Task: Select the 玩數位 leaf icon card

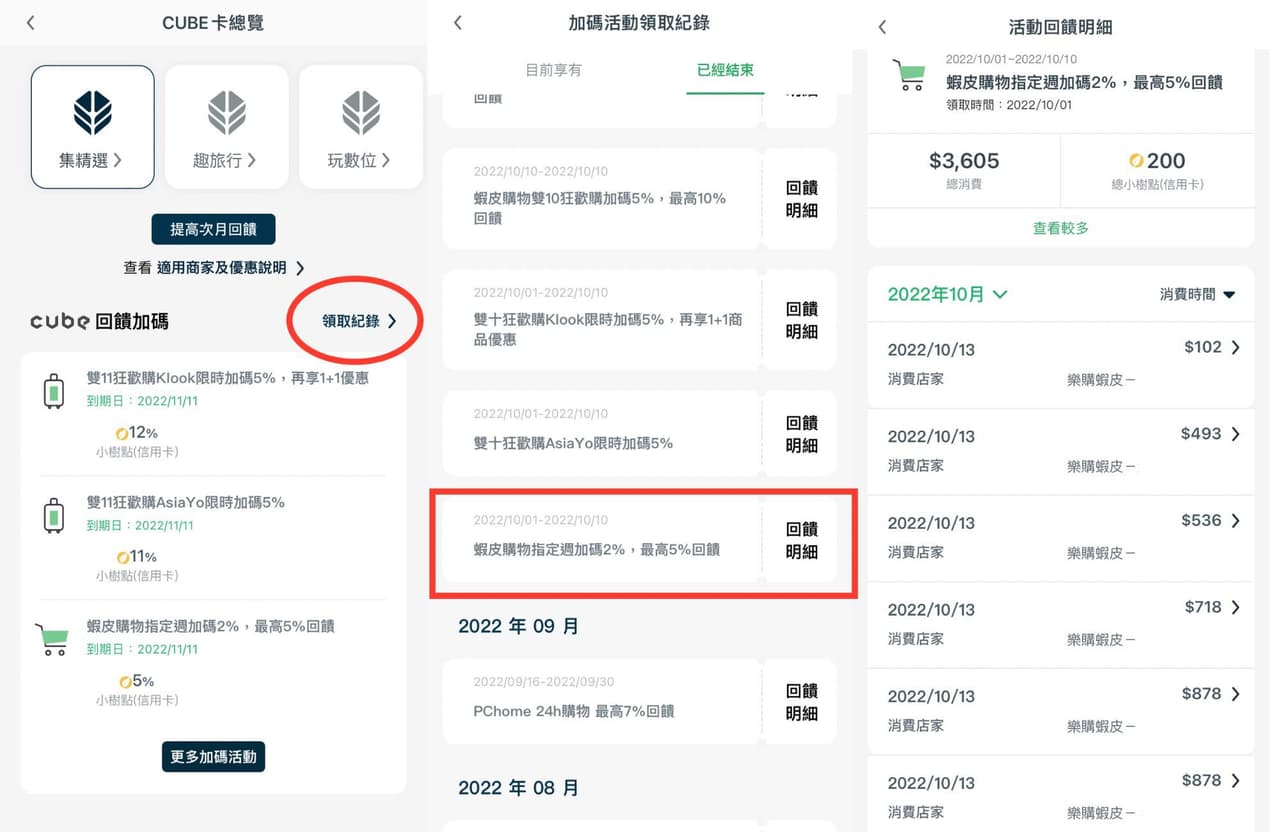Action: pyautogui.click(x=361, y=127)
